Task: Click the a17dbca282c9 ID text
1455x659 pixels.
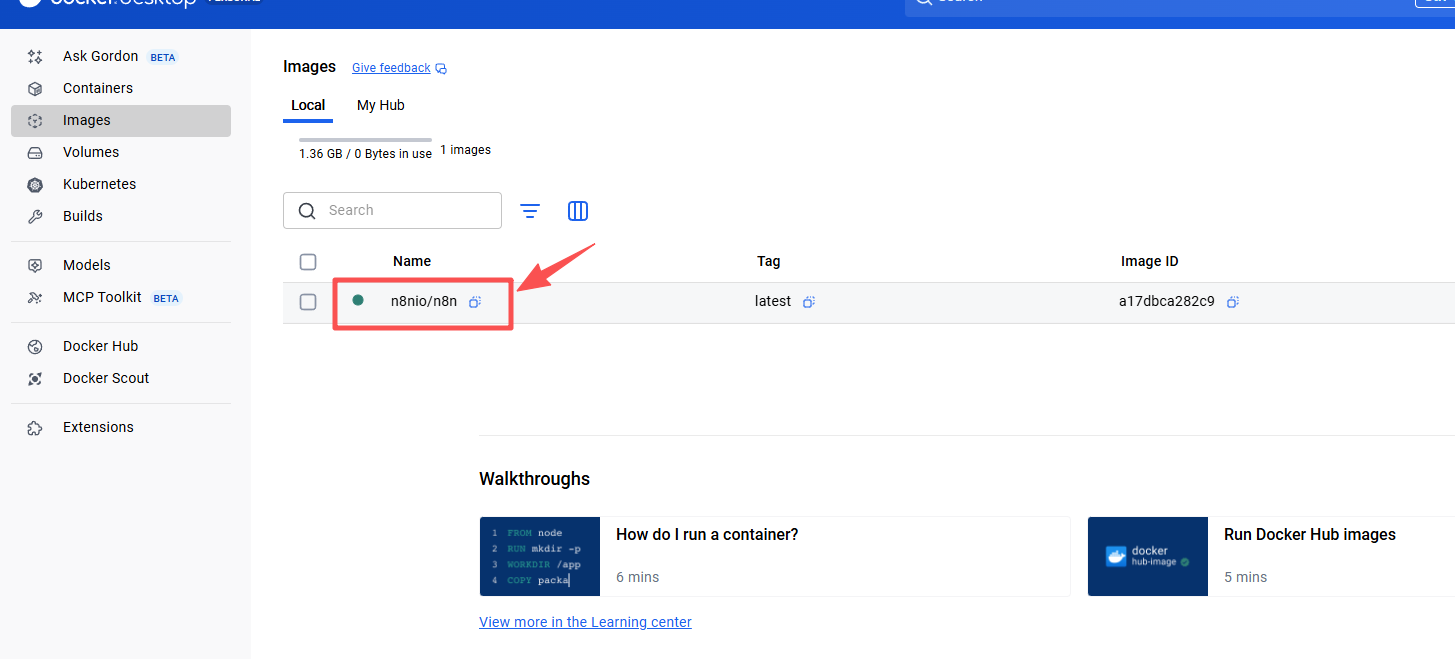Action: tap(1167, 301)
